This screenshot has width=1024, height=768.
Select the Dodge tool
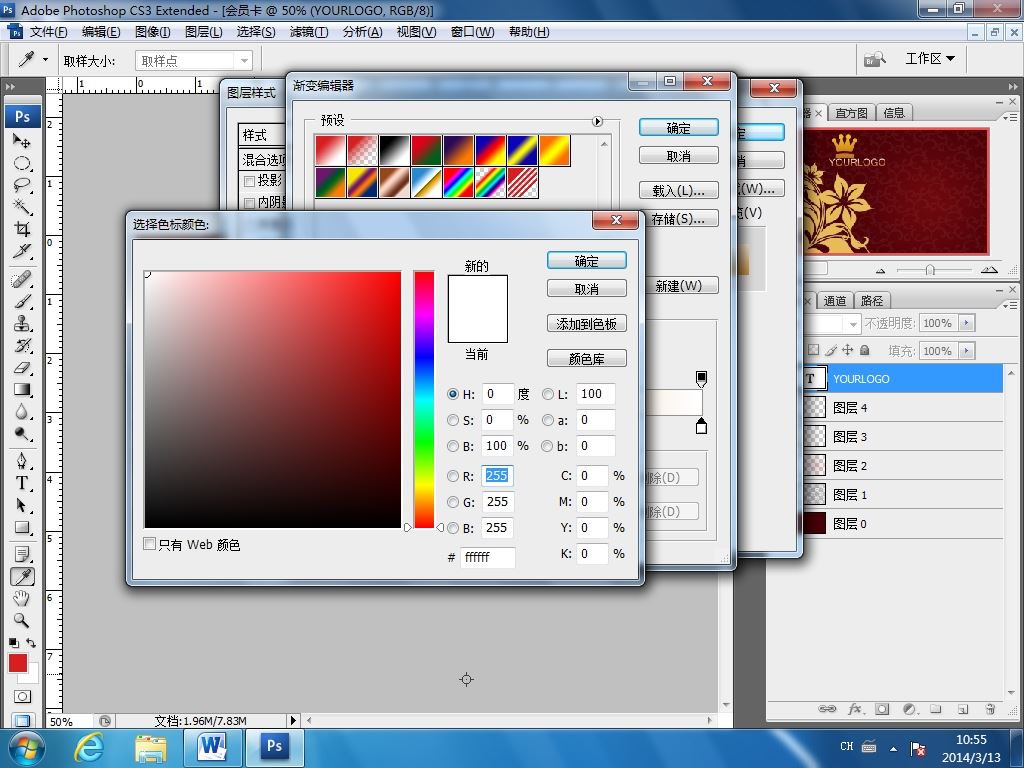[x=22, y=434]
